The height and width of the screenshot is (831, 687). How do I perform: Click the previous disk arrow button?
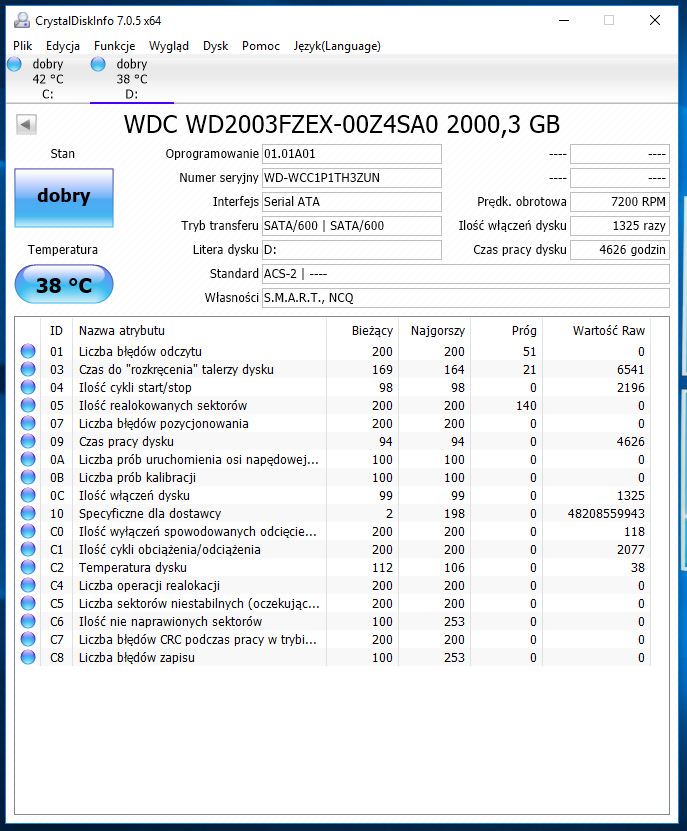click(26, 125)
